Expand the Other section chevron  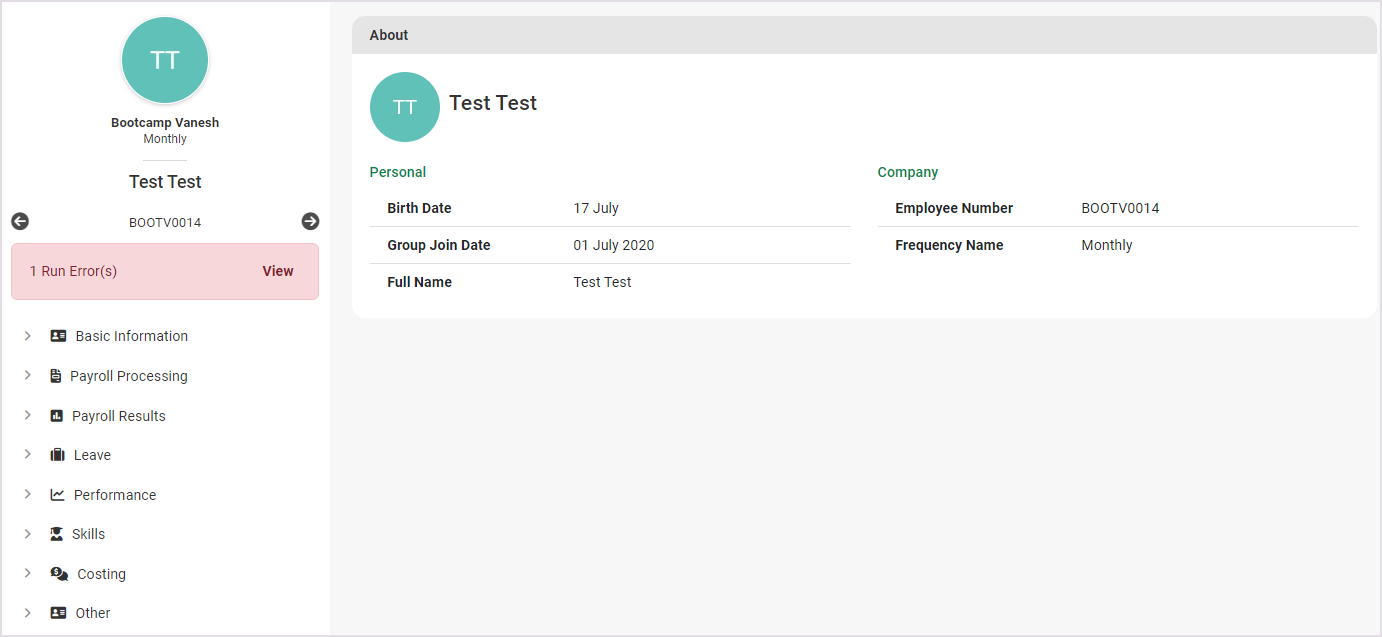pyautogui.click(x=28, y=613)
